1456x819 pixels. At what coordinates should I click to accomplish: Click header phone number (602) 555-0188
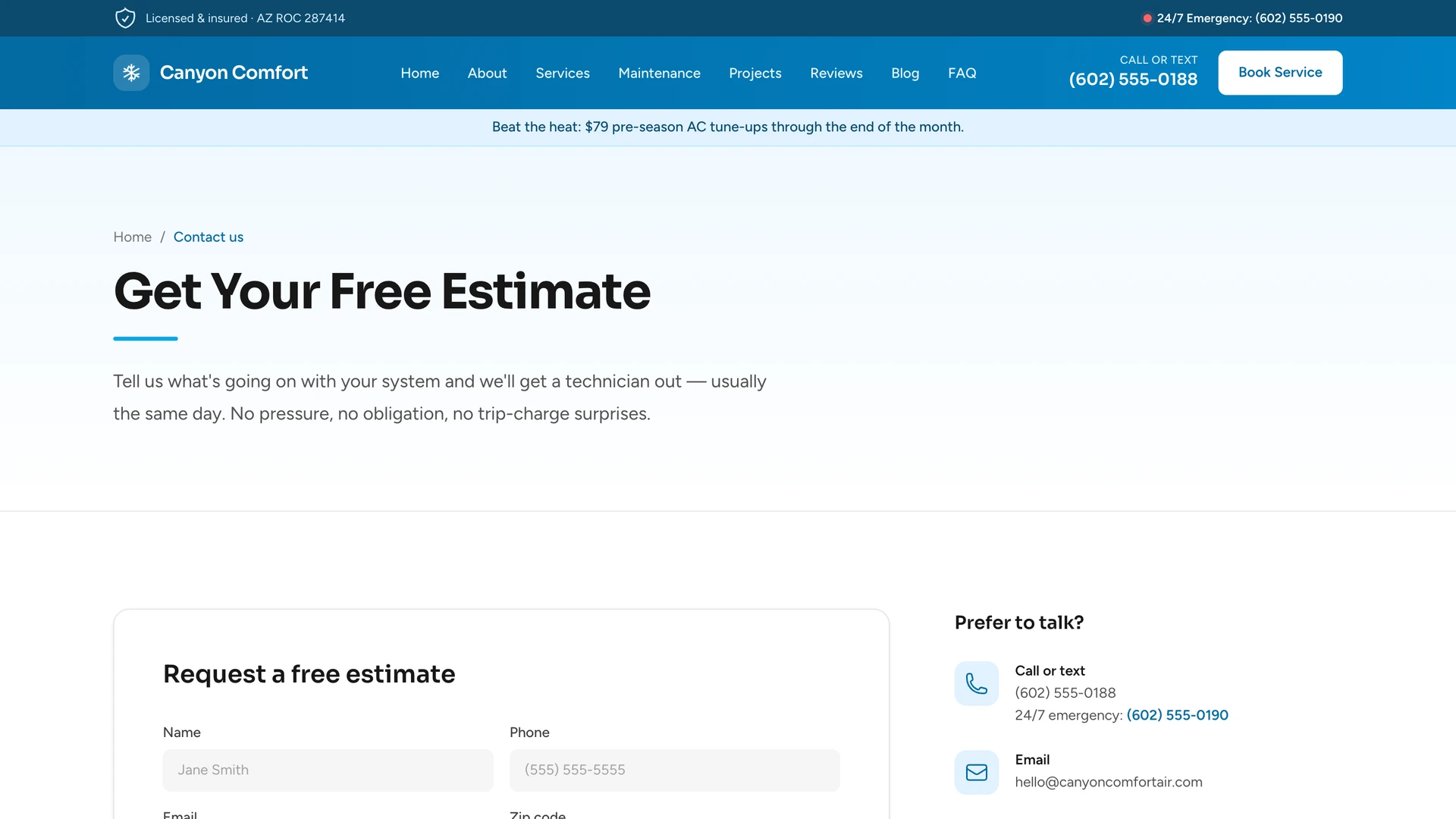[x=1133, y=80]
